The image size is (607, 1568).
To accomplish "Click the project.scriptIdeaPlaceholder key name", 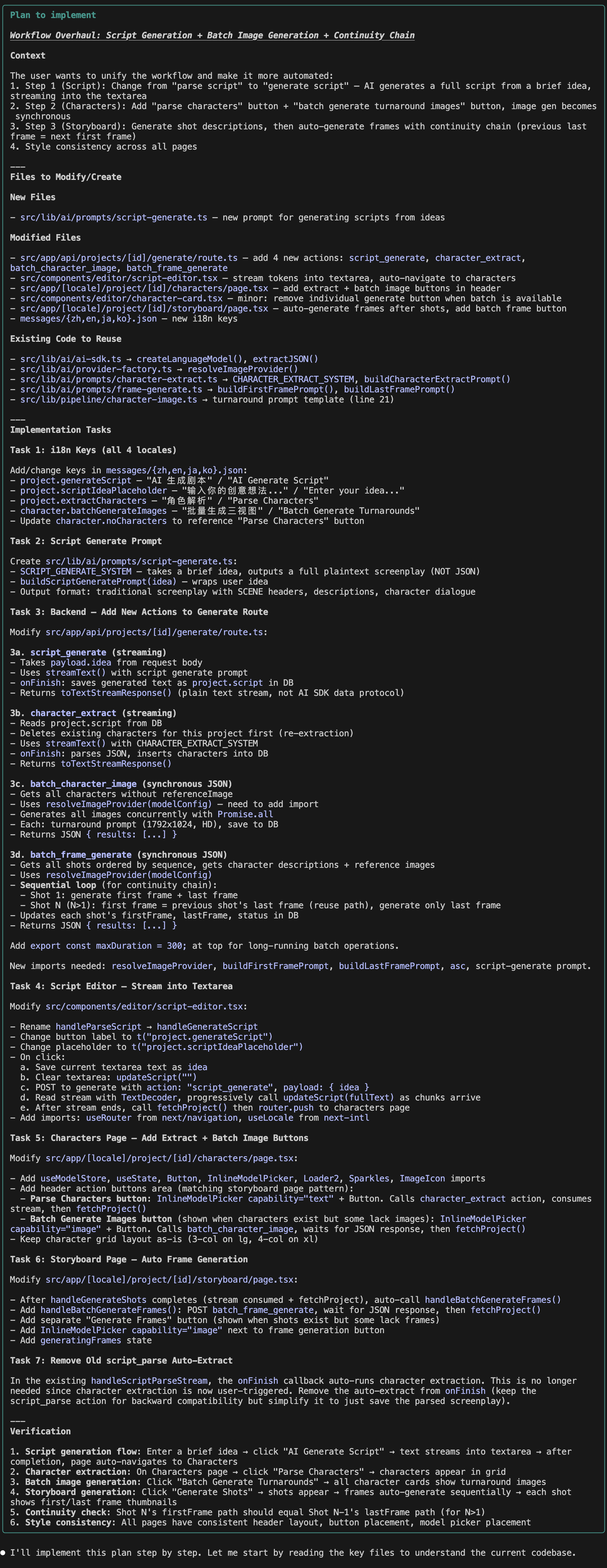I will click(x=93, y=491).
